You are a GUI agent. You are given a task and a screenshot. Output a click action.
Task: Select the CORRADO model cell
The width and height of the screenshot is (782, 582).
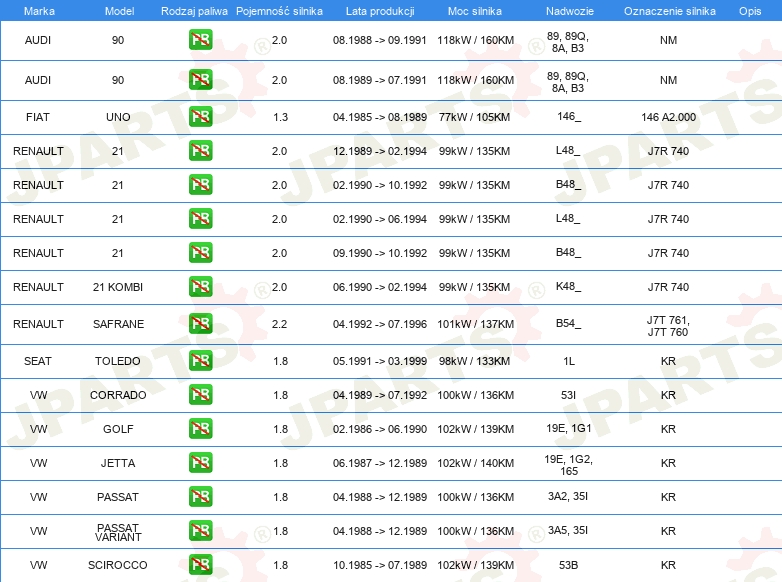[x=118, y=395]
